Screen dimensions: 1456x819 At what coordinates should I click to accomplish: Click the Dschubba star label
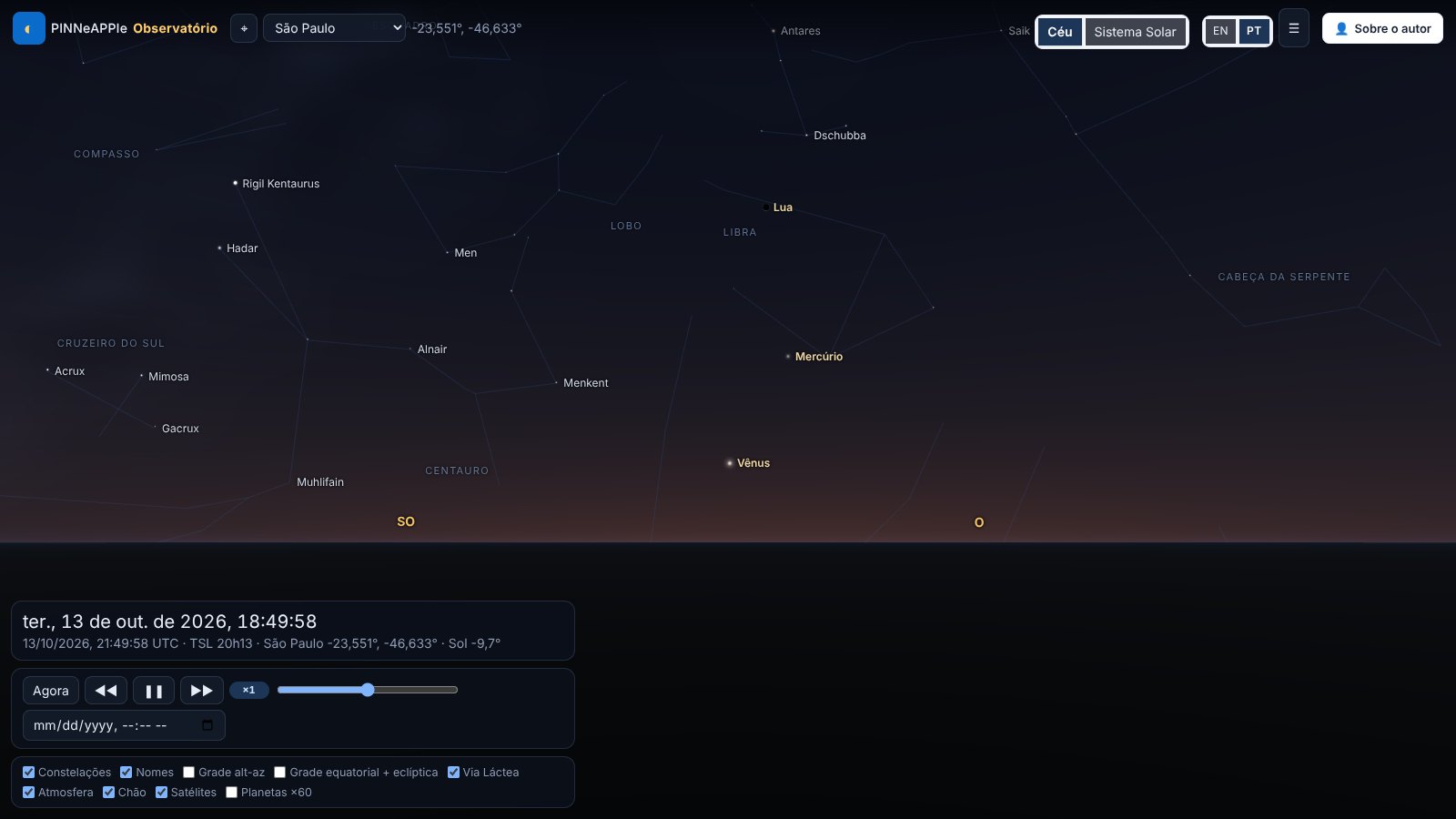pyautogui.click(x=840, y=136)
